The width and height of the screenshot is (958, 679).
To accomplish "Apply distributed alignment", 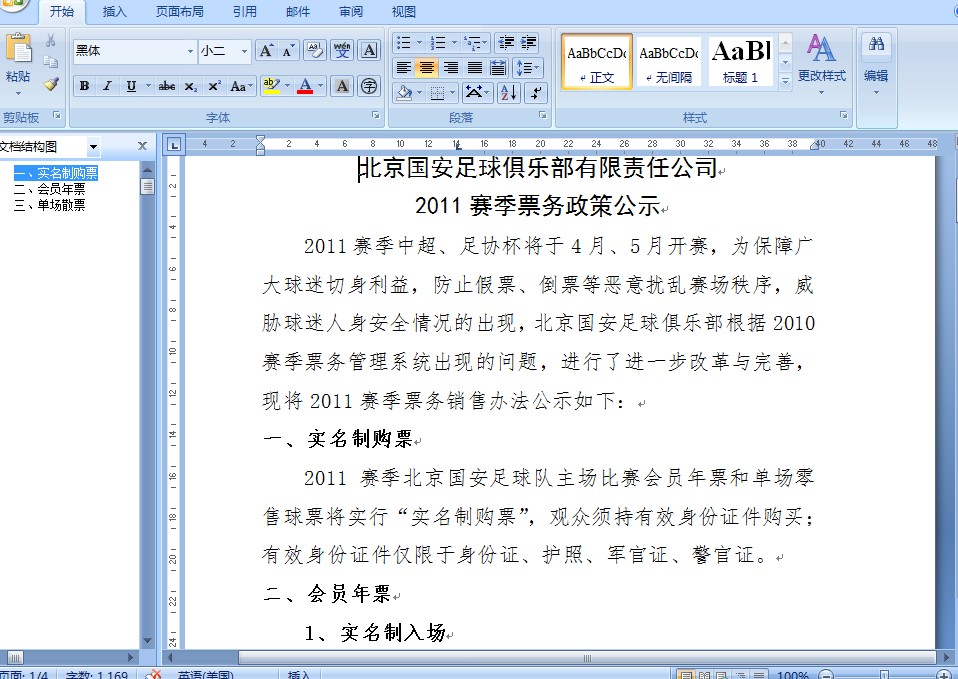I will click(x=498, y=67).
